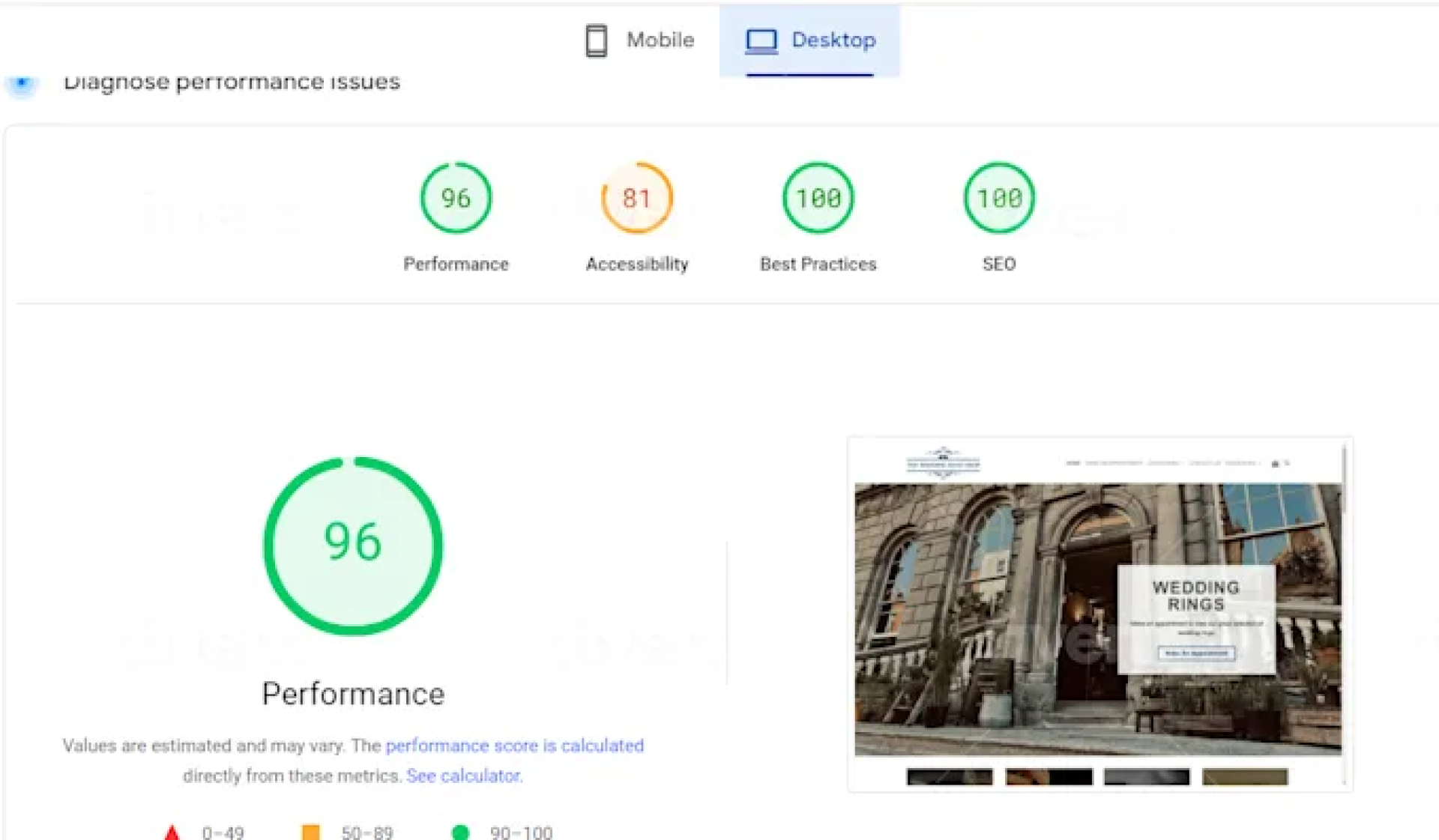The height and width of the screenshot is (840, 1439).
Task: Click the 100 Best Practices gauge
Action: point(818,198)
